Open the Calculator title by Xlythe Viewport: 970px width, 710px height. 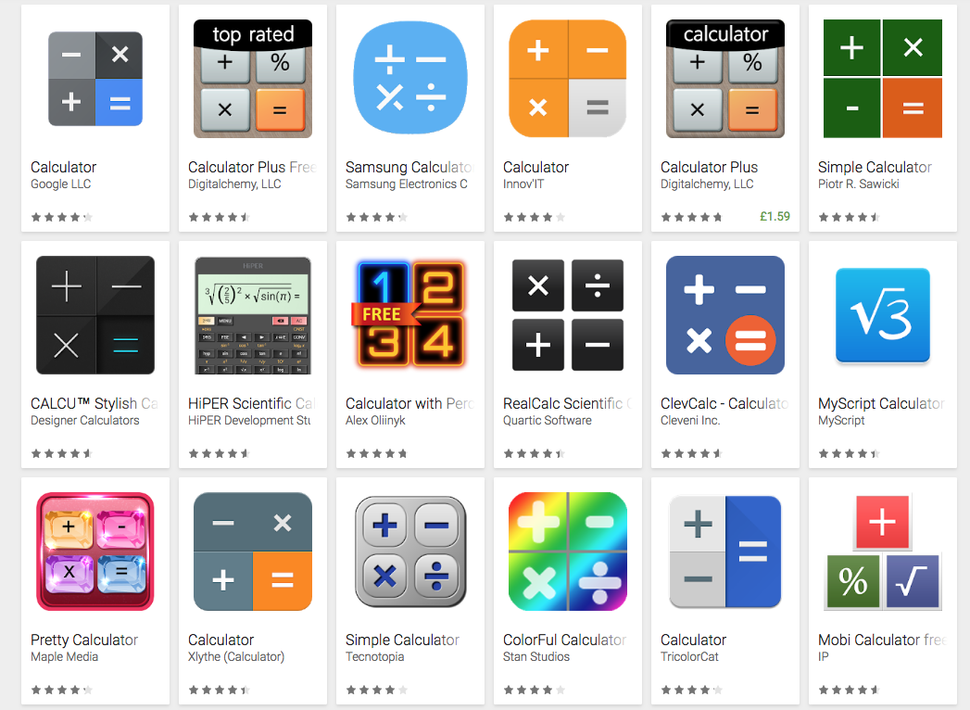221,639
